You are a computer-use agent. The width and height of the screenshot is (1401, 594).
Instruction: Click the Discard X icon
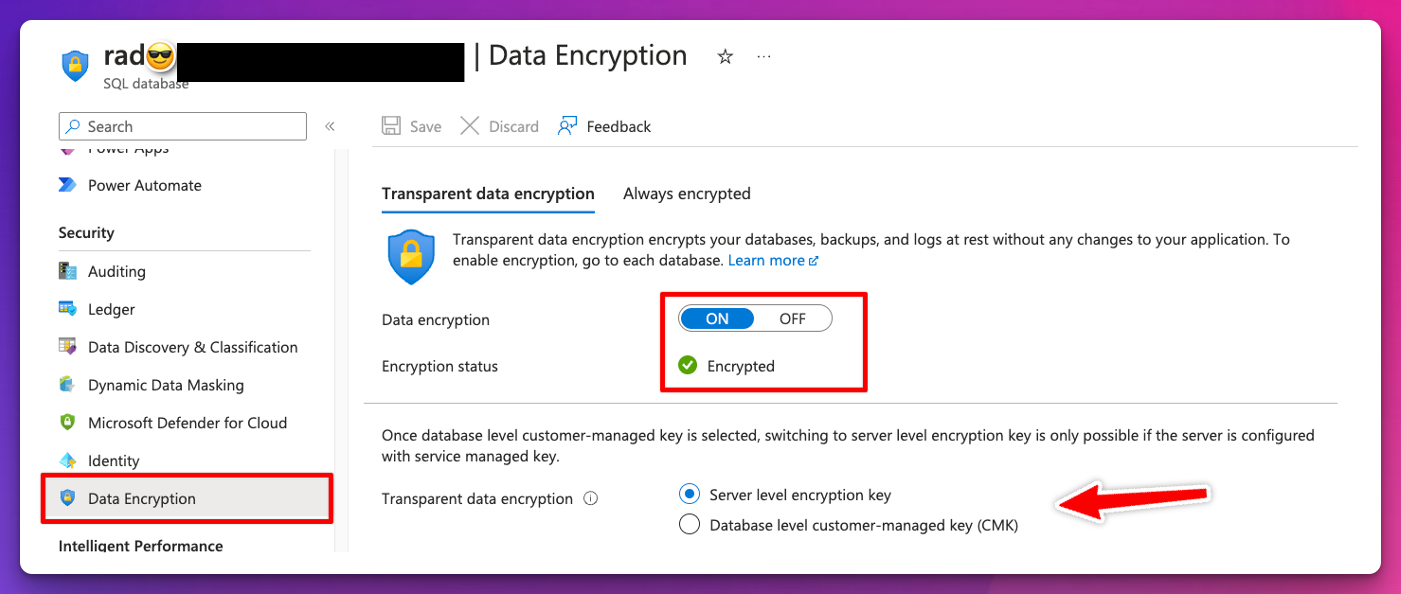469,126
